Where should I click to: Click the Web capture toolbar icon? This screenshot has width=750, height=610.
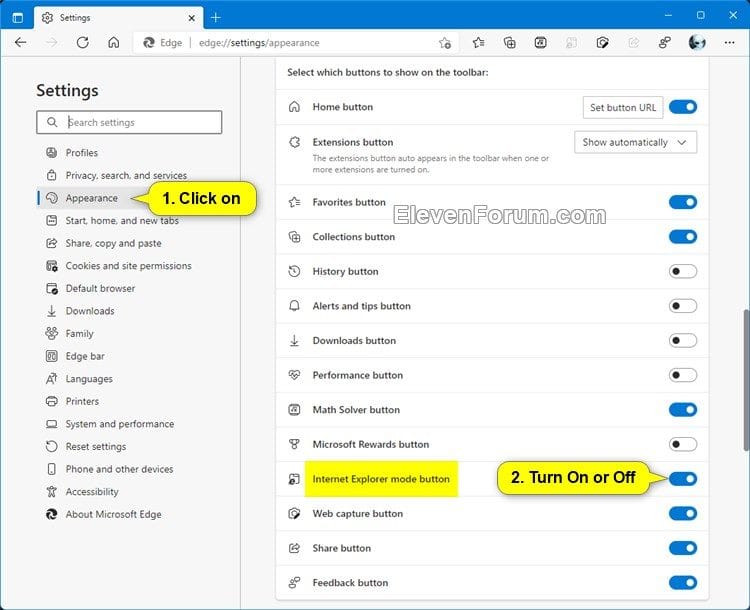coord(602,43)
